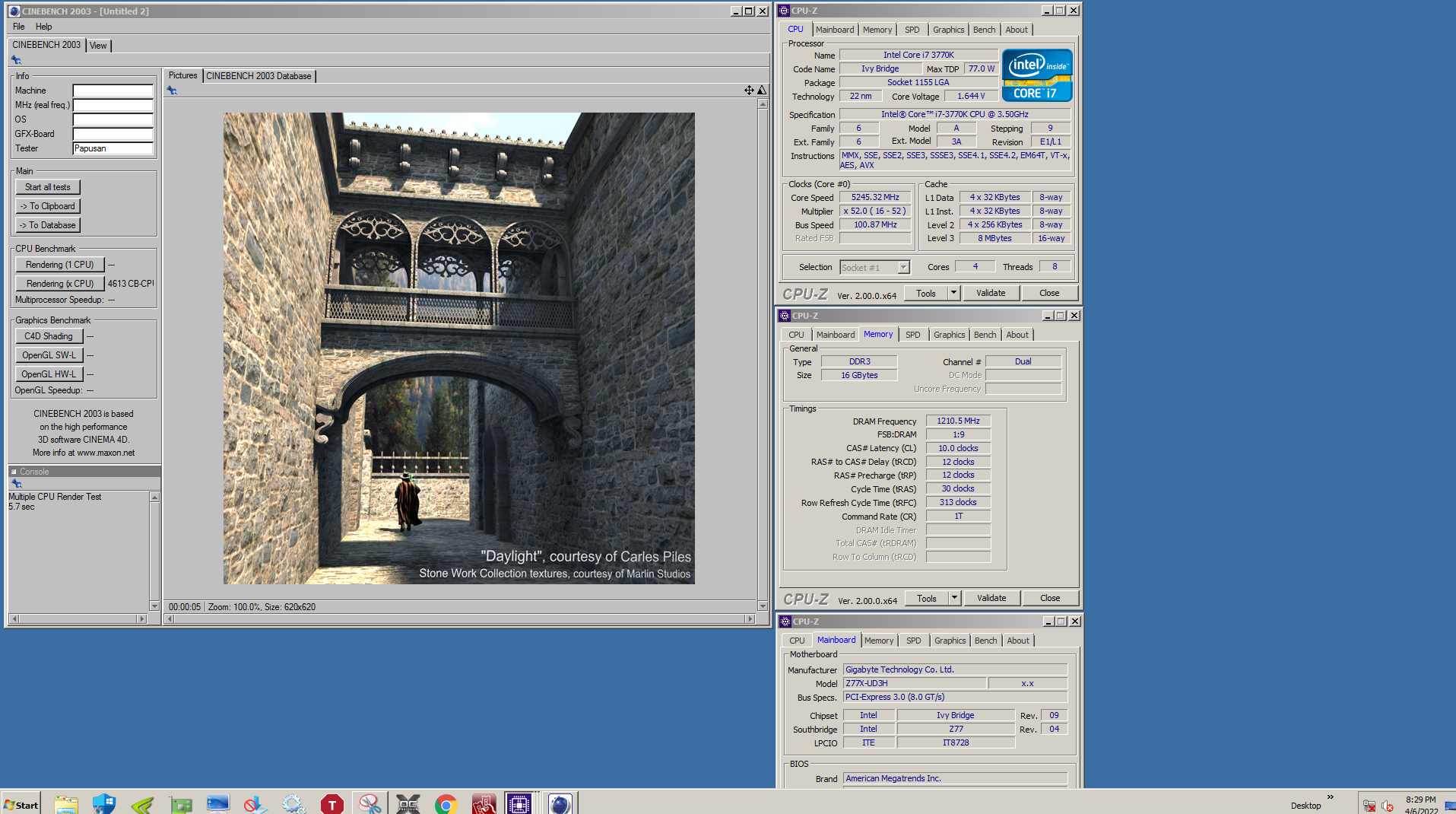The image size is (1456, 814).
Task: Open About tab in Memory CPU-Z window
Action: click(1017, 335)
